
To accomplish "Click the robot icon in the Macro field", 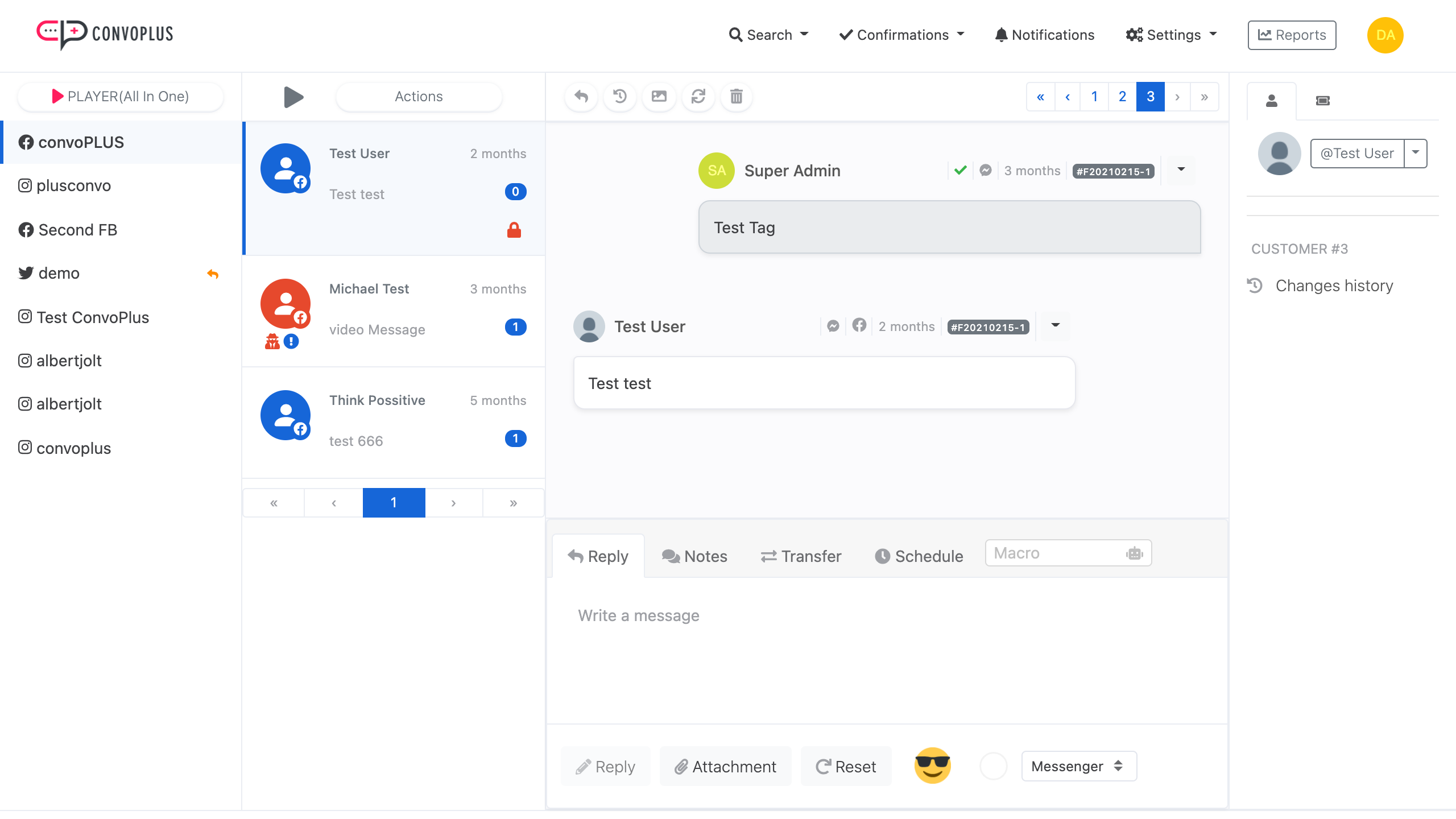I will (x=1134, y=553).
